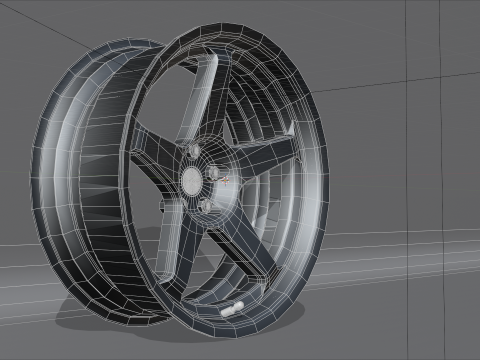
Task: Select the white valve stem on the rim
Action: click(x=232, y=309)
